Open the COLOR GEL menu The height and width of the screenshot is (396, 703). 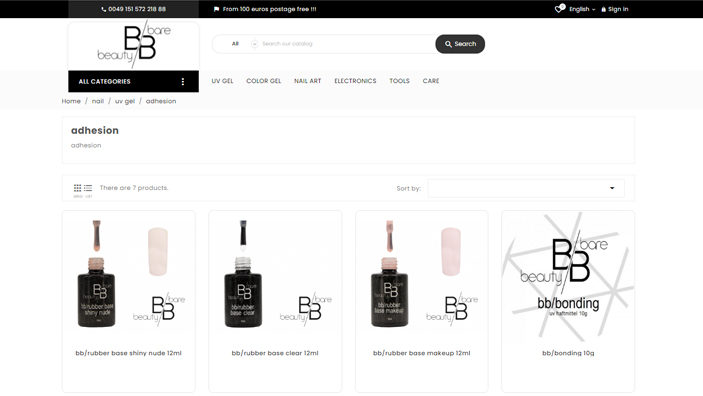click(x=264, y=81)
